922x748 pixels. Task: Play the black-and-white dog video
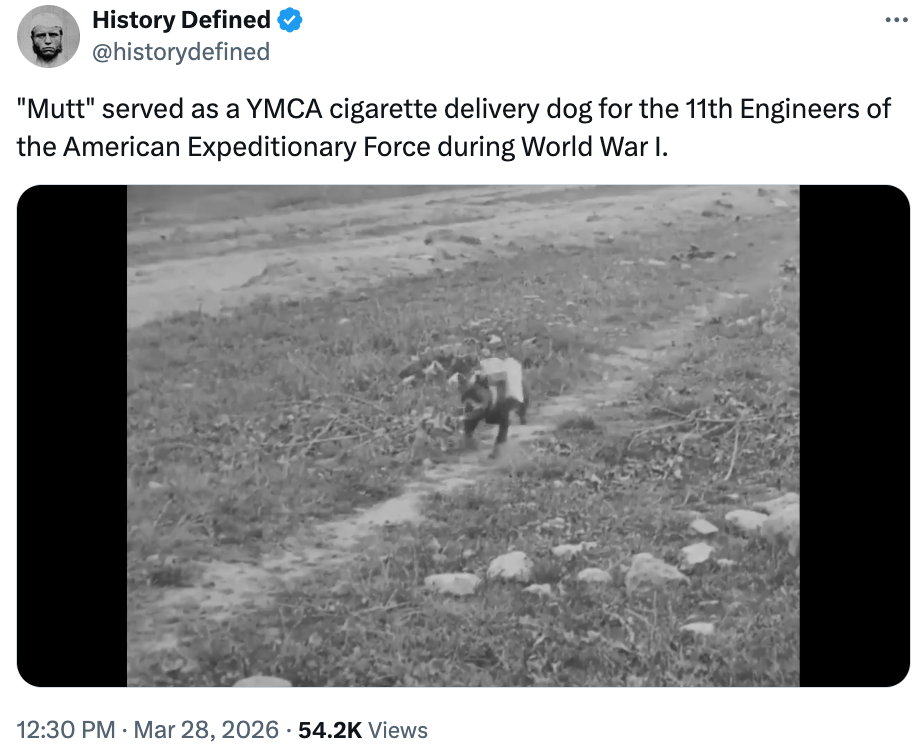462,436
